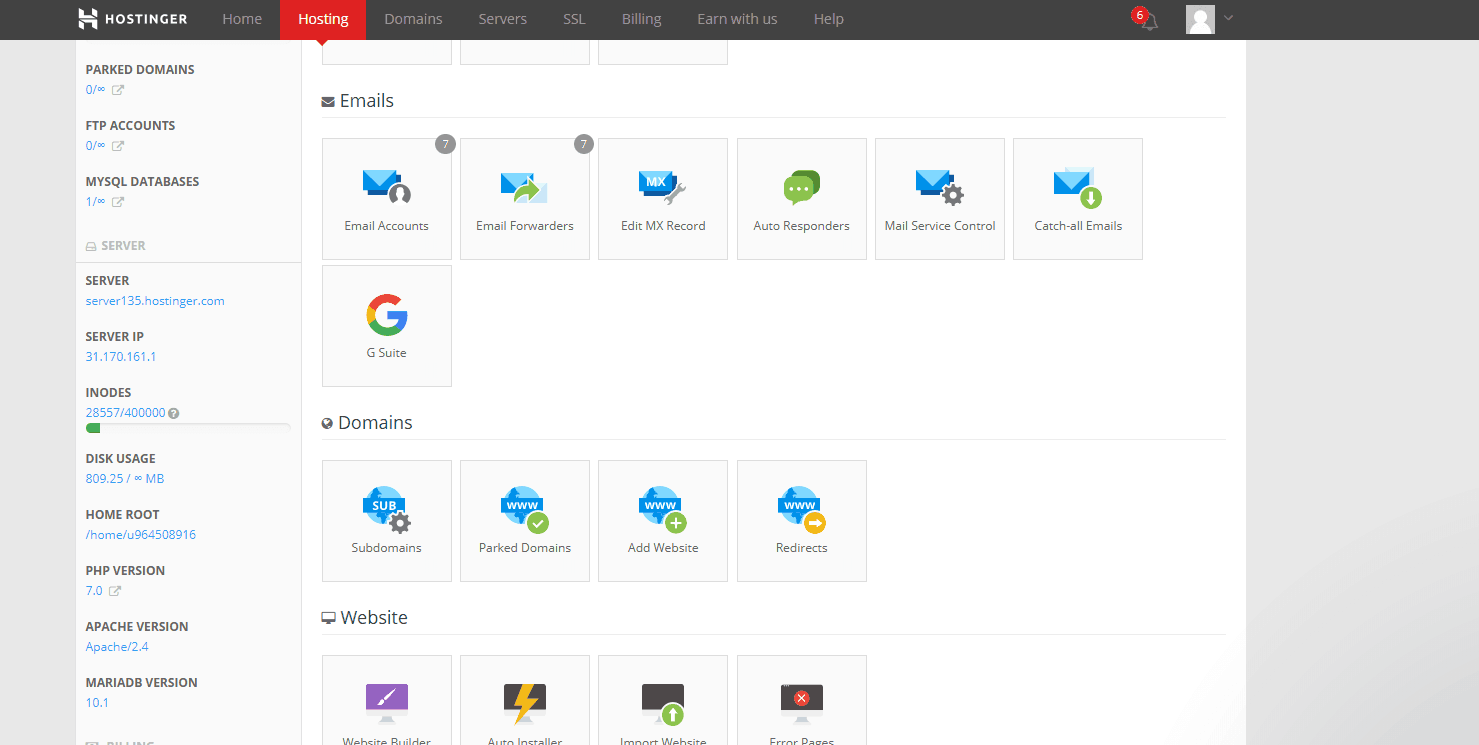
Task: Open the Parked Domains tile
Action: pos(525,521)
